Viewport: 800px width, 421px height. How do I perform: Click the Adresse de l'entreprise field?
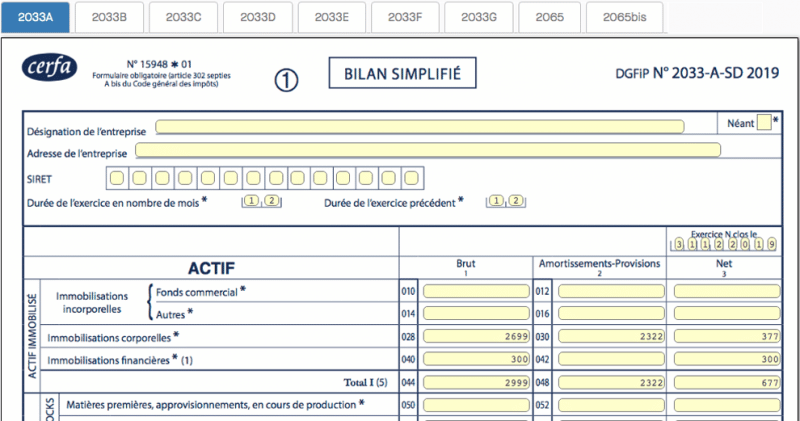(x=428, y=150)
